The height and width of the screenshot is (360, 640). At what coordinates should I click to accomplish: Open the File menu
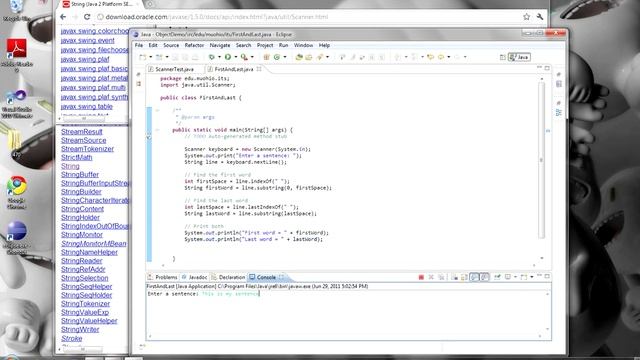coord(139,45)
